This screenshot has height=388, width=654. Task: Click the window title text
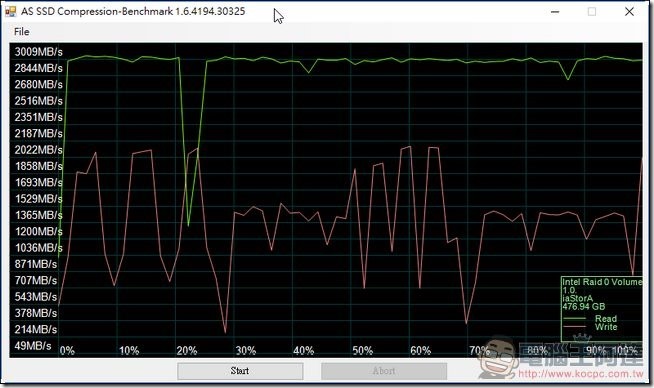pos(133,11)
